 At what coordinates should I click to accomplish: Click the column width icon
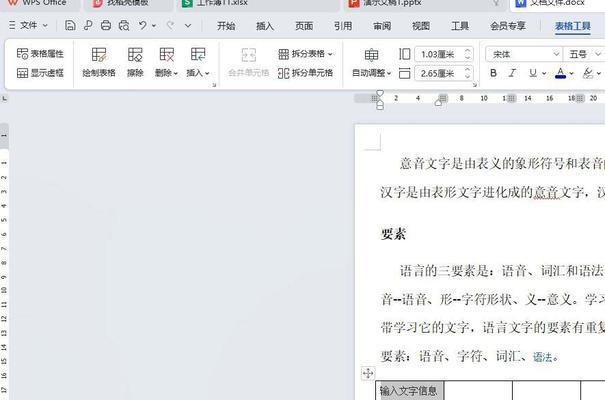(404, 73)
